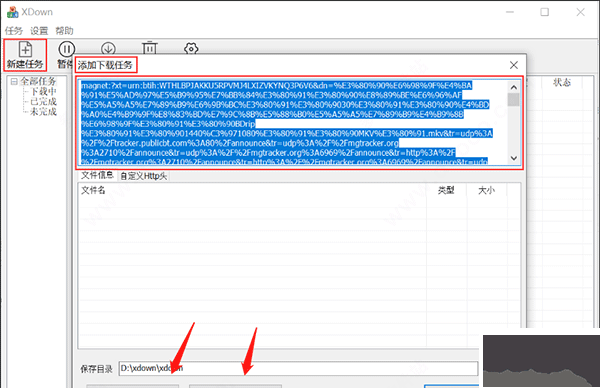Select 未完成 in the task tree

coord(43,111)
